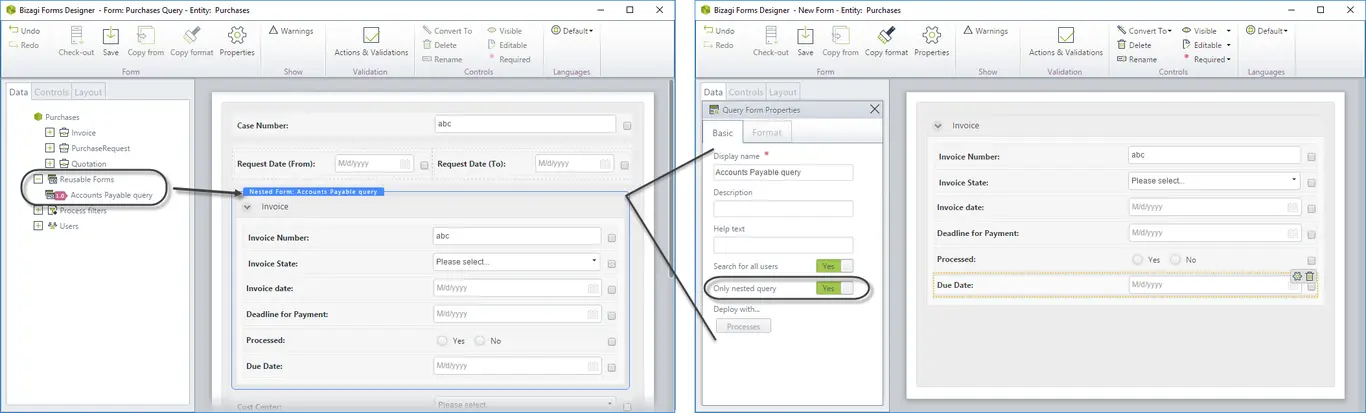Screen dimensions: 1366x413
Task: Click Check-out icon in Purchases Query window
Action: pyautogui.click(x=76, y=42)
